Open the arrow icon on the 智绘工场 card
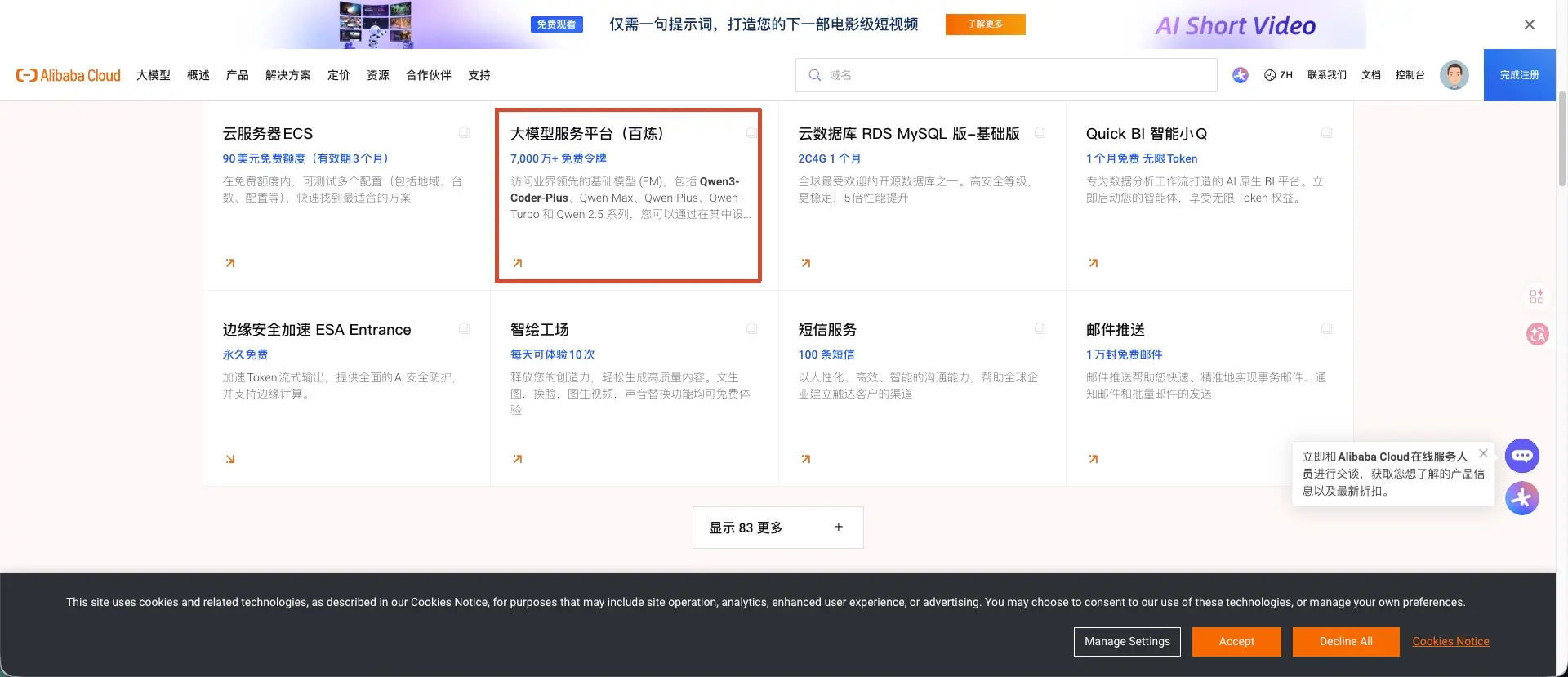 click(x=518, y=459)
